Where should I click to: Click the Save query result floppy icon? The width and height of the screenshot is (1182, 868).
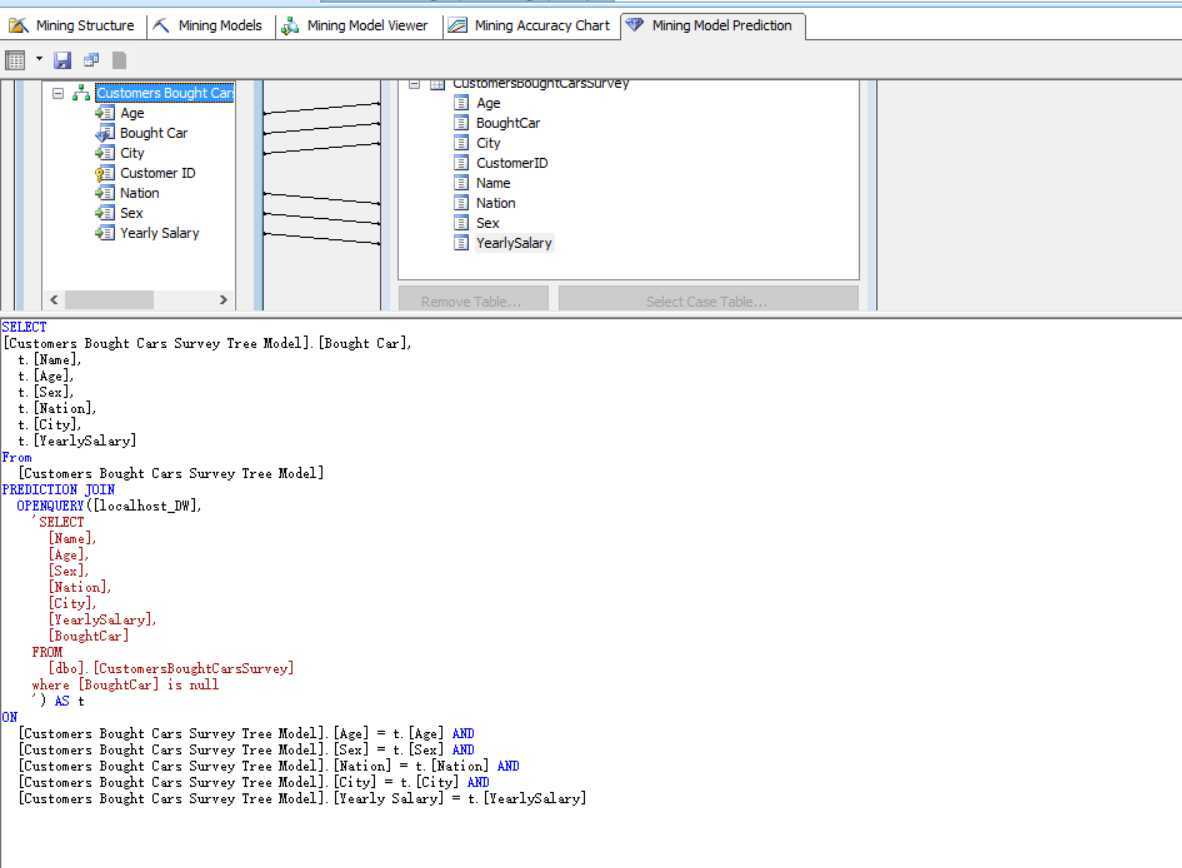[63, 60]
